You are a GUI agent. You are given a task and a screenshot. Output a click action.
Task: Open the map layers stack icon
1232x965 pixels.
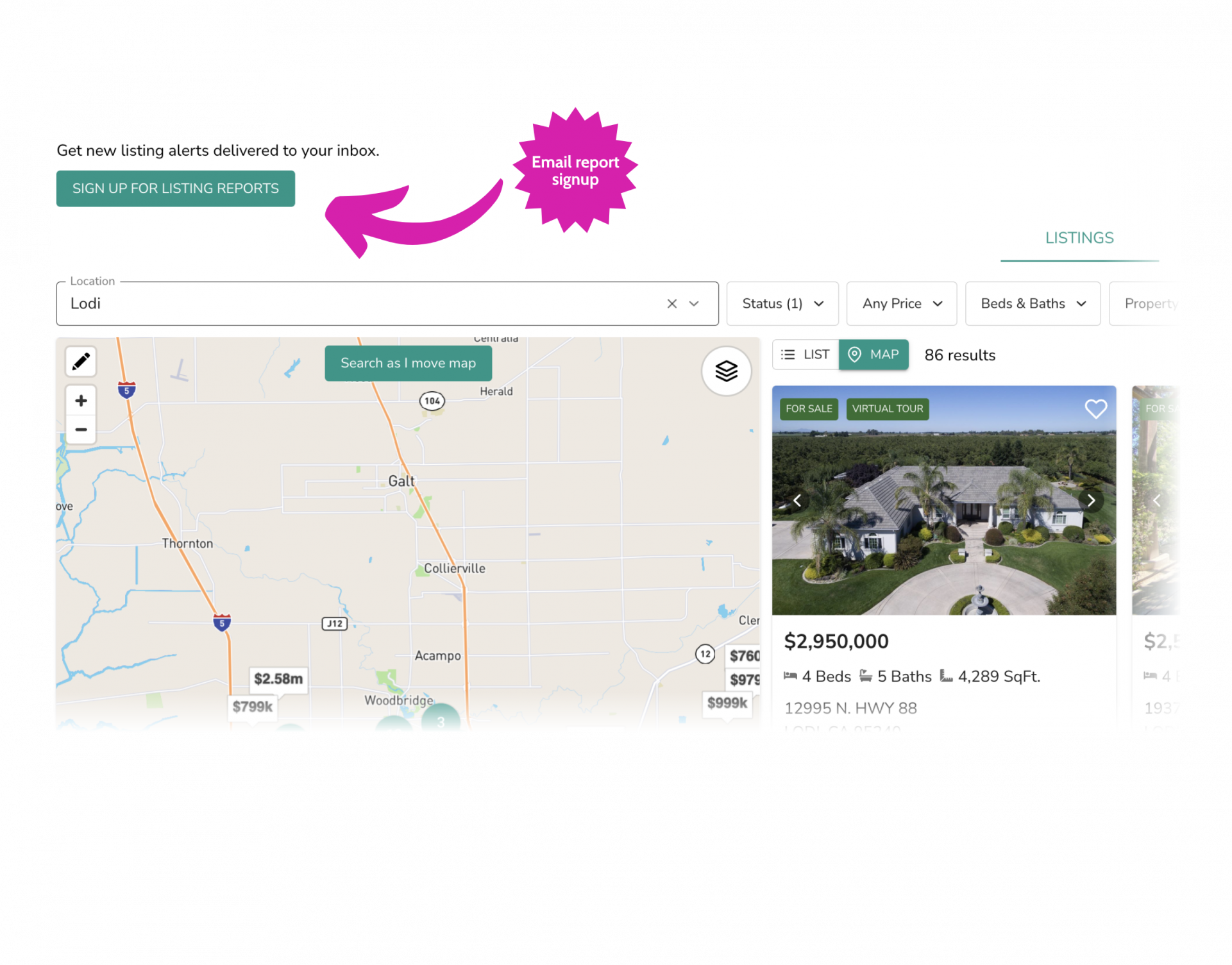pos(726,371)
